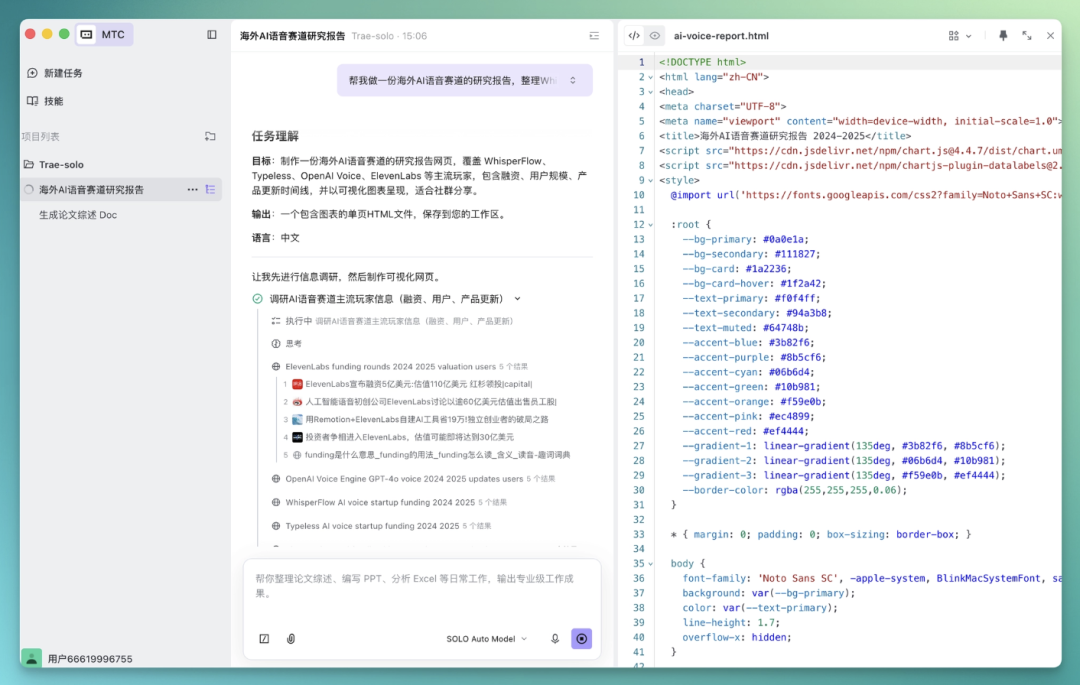Click the globe icon beside WhisperFlow search
This screenshot has width=1080, height=685.
coord(276,503)
